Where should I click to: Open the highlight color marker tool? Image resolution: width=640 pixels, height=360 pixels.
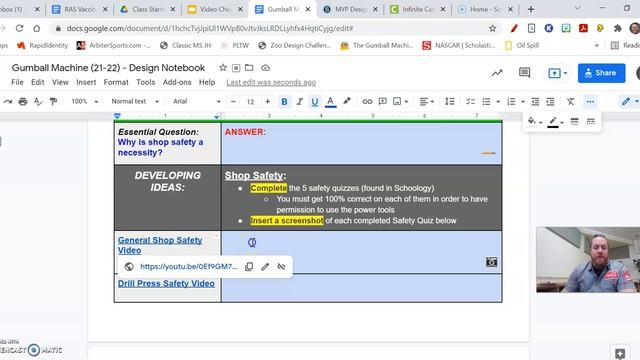coord(347,101)
